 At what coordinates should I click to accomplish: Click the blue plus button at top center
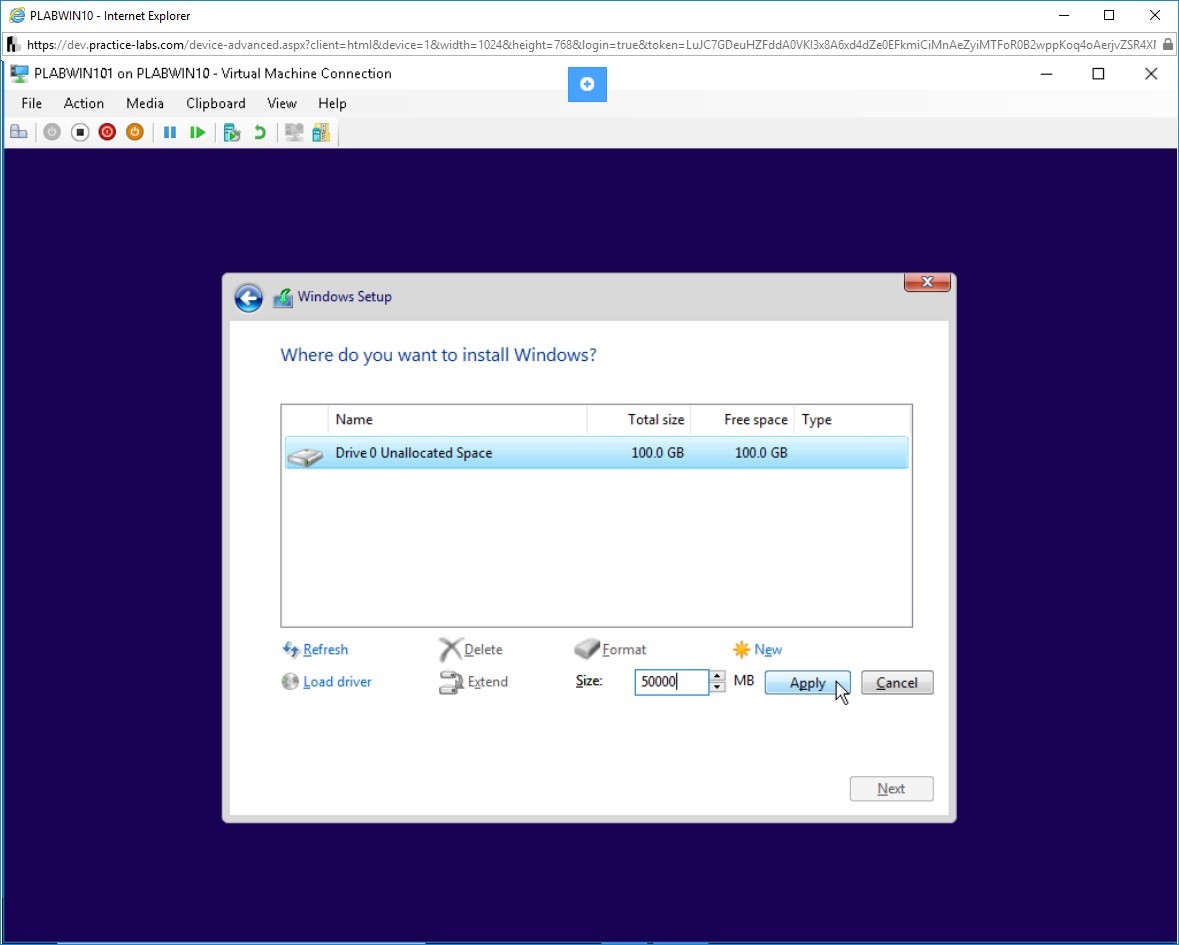(x=587, y=84)
